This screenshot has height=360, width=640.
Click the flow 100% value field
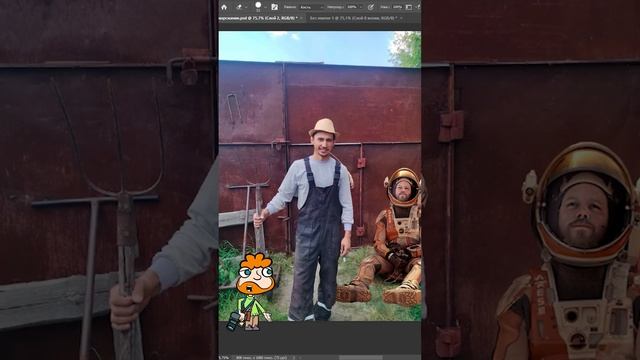pos(398,7)
